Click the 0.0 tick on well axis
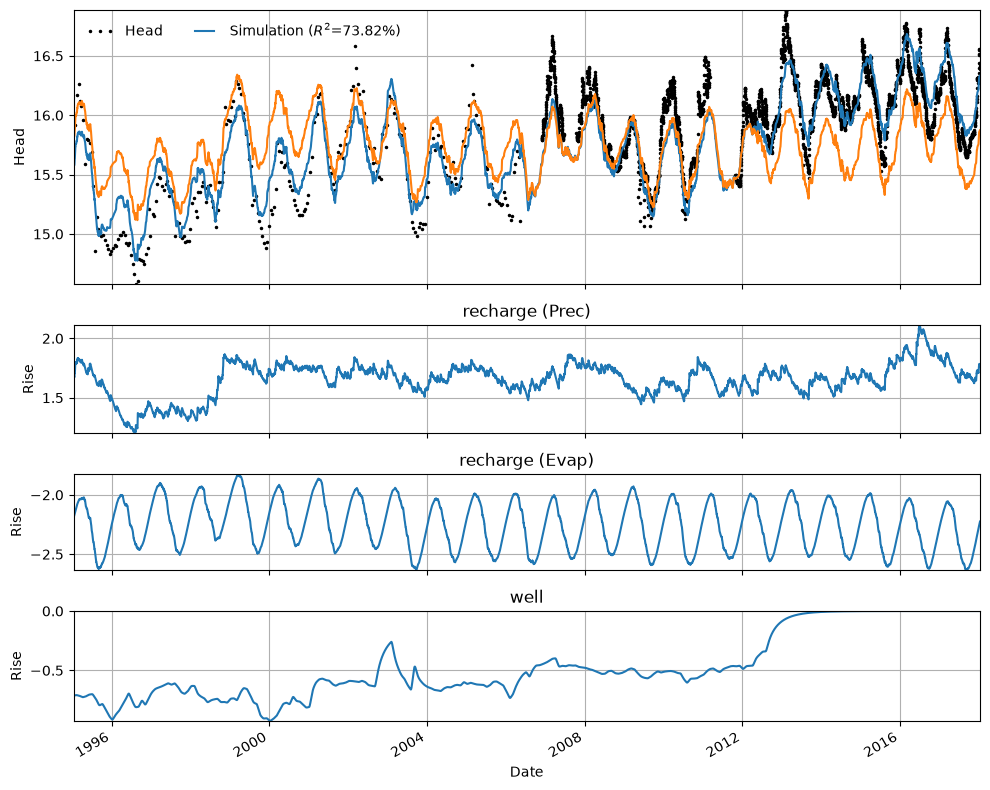The image size is (990, 790). click(54, 611)
